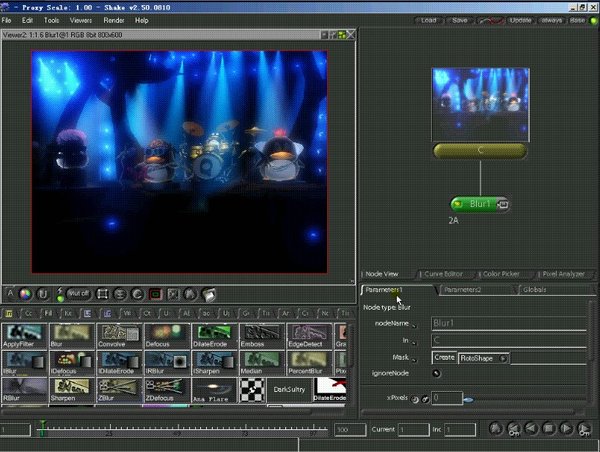This screenshot has width=600, height=452.
Task: Toggle the green status light at top right
Action: click(x=594, y=20)
